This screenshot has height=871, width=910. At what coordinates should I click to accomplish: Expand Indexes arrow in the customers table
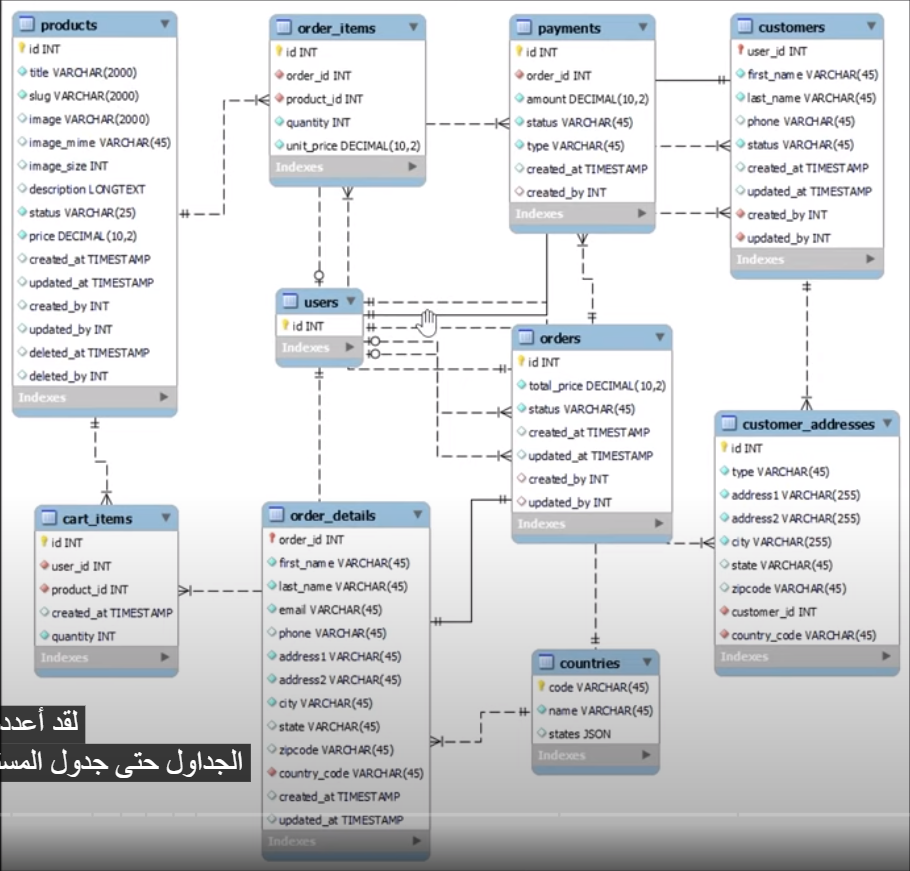[x=870, y=260]
